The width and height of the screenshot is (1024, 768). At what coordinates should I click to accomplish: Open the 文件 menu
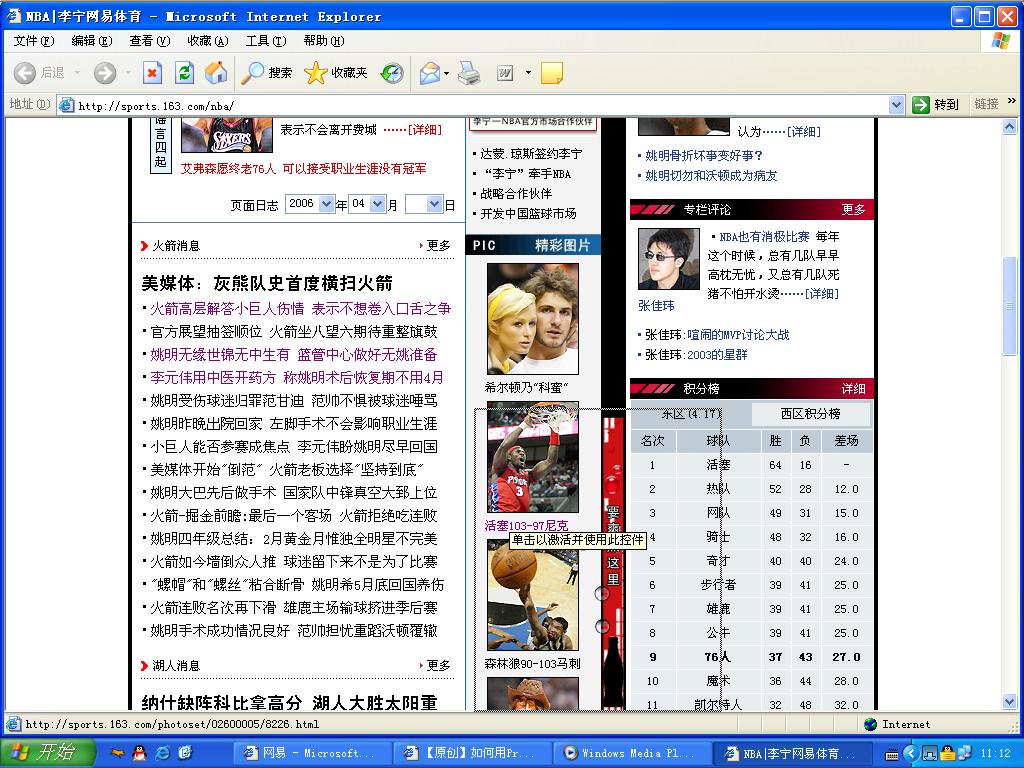pyautogui.click(x=34, y=40)
